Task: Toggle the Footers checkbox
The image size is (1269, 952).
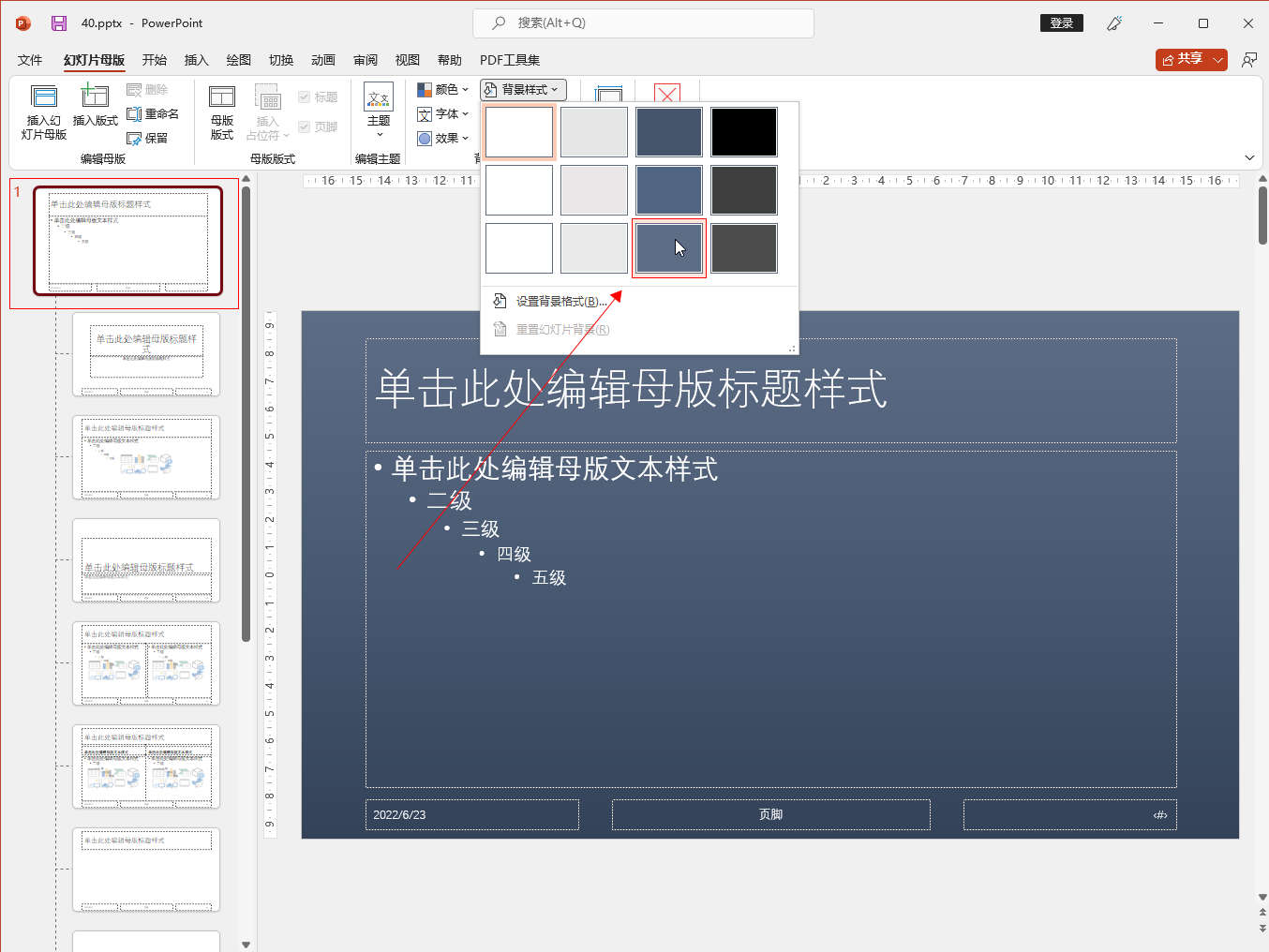Action: pos(304,127)
